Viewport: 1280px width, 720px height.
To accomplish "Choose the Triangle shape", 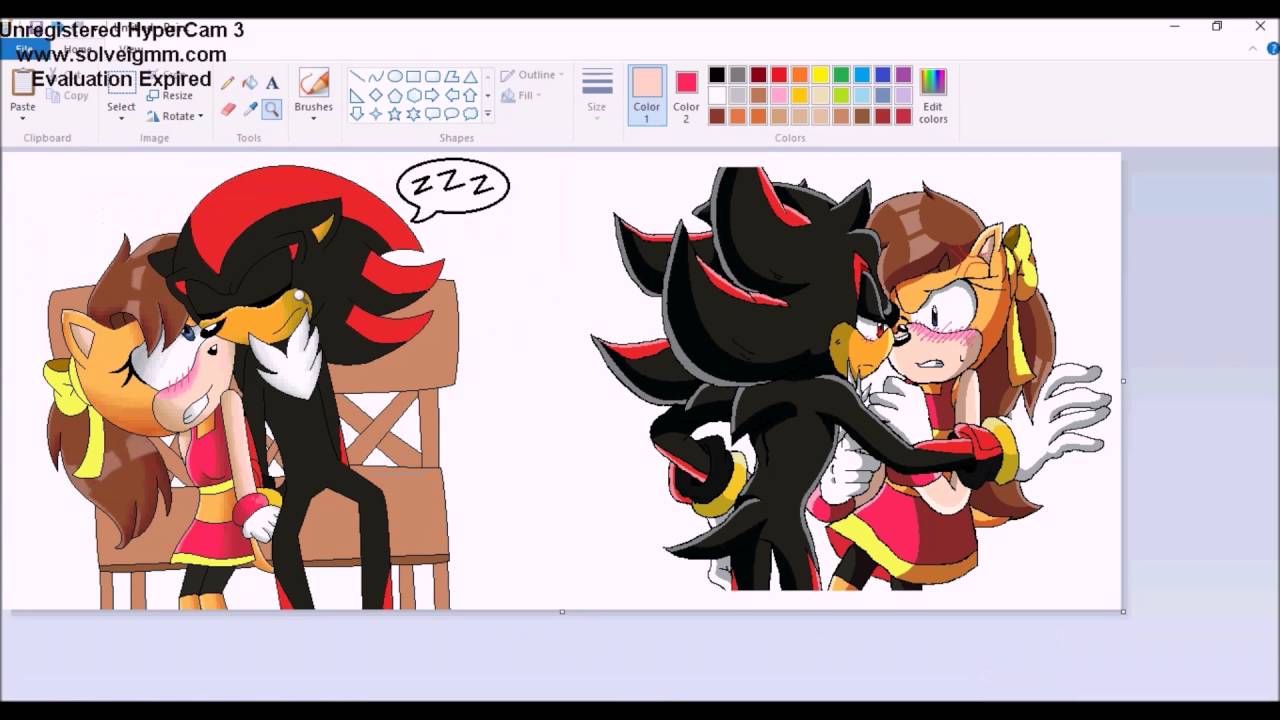I will tap(470, 76).
